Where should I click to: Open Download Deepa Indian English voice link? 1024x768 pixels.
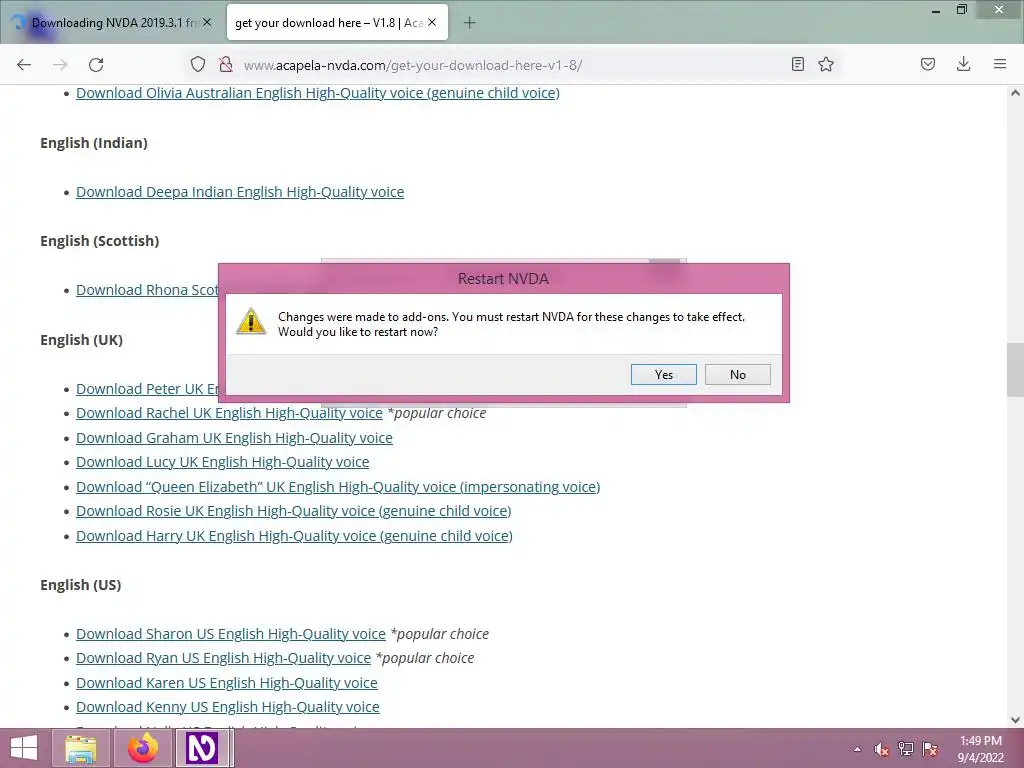(x=240, y=192)
